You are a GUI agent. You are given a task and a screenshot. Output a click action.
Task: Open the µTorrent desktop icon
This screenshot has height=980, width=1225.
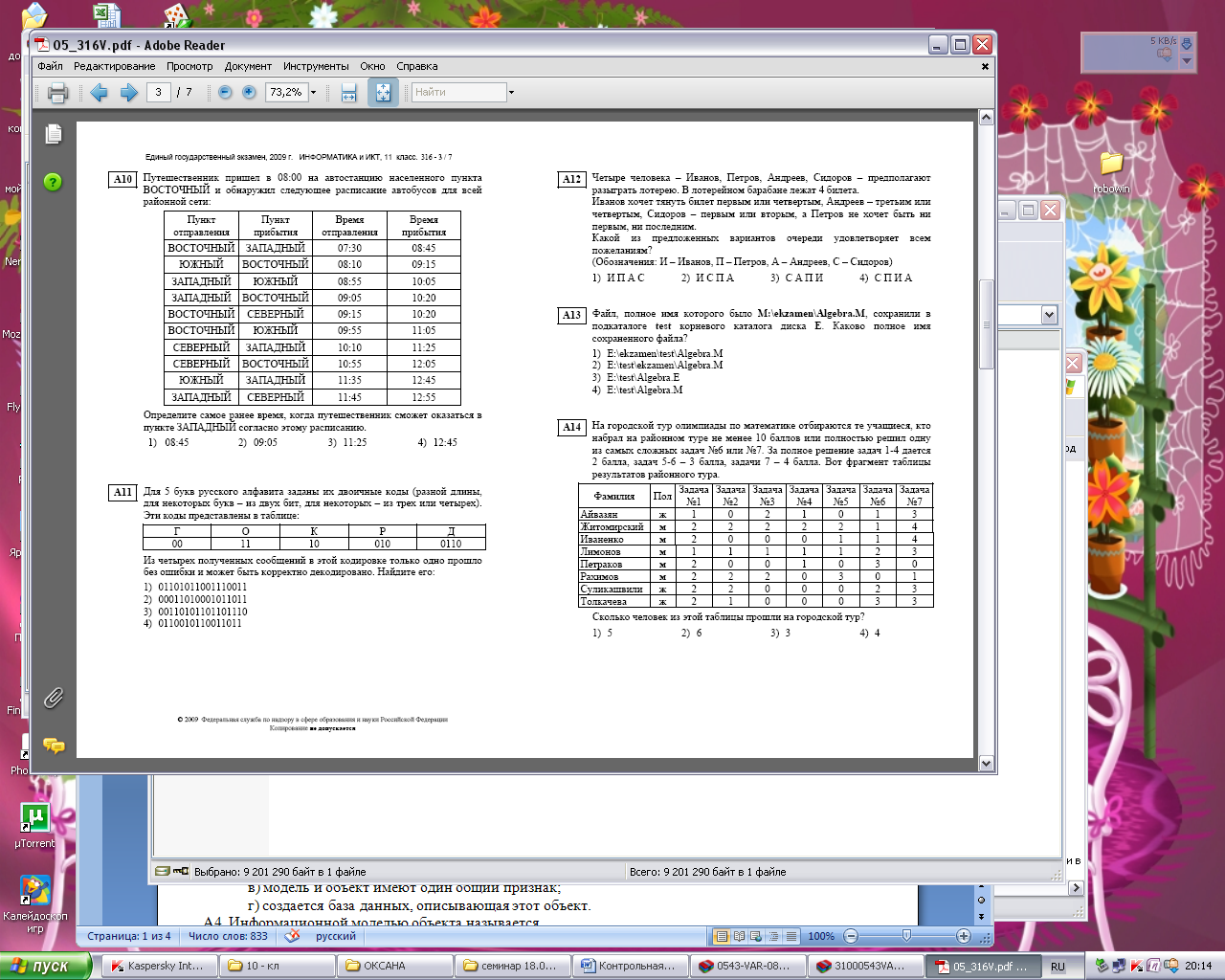[35, 827]
